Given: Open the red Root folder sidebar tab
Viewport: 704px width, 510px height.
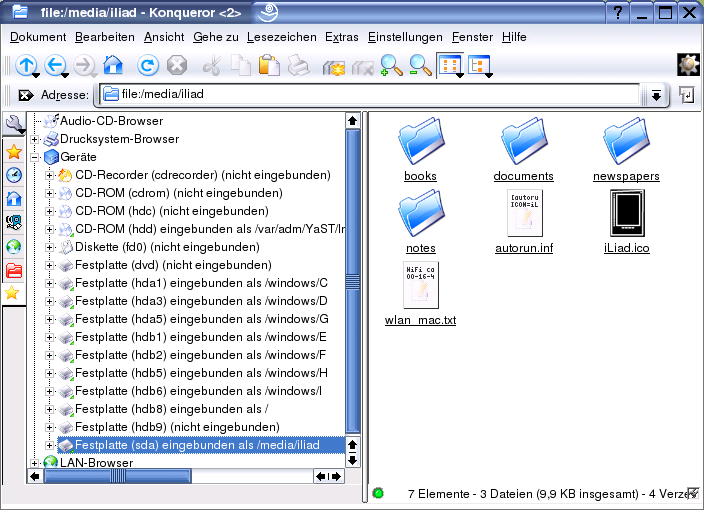Looking at the screenshot, I should click(x=14, y=270).
